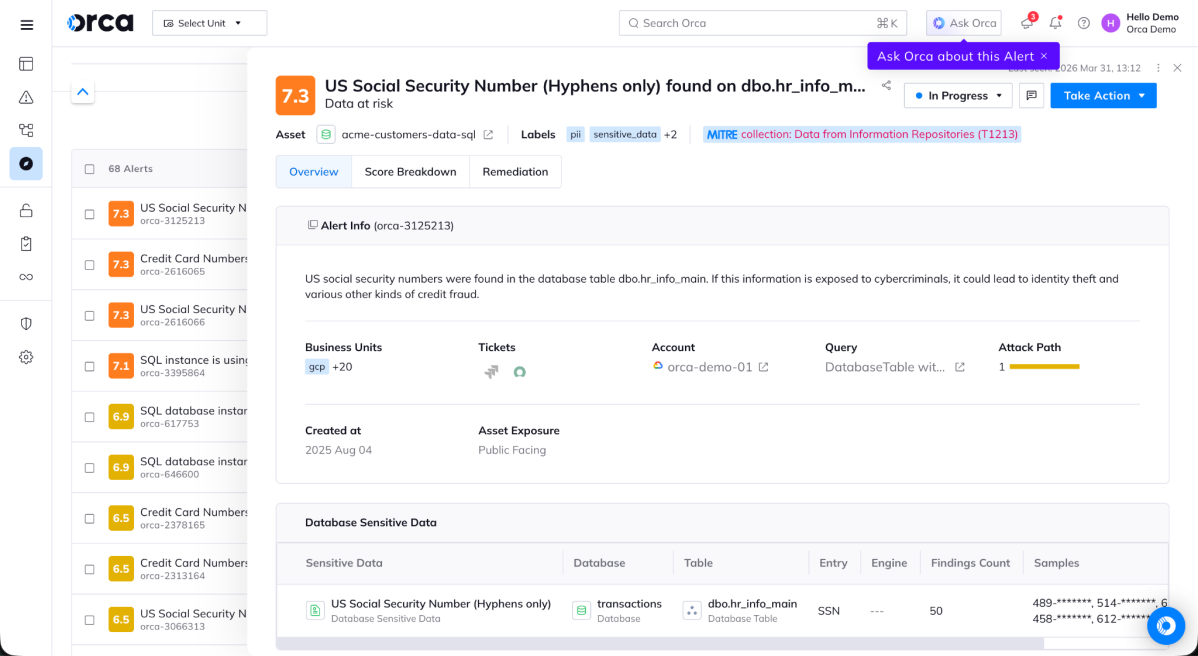Click the gcp business unit tag
The width and height of the screenshot is (1198, 656).
[x=316, y=367]
